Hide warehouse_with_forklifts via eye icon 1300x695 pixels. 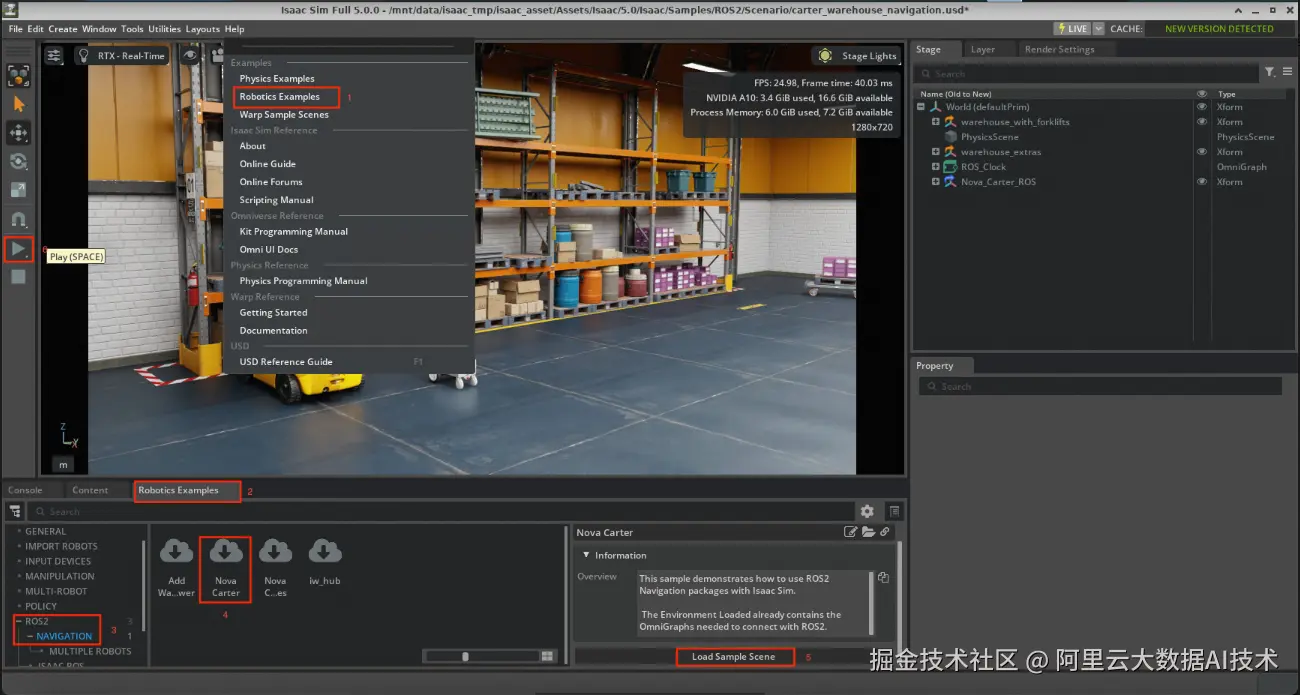coord(1201,122)
